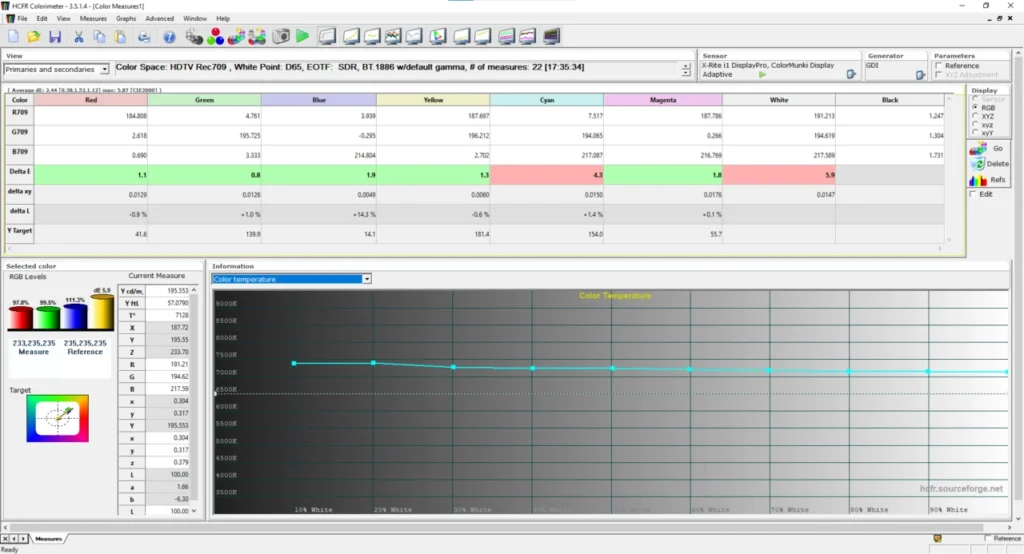Open the dark-screen monitor graph icon
Image resolution: width=1024 pixels, height=554 pixels.
(x=551, y=37)
